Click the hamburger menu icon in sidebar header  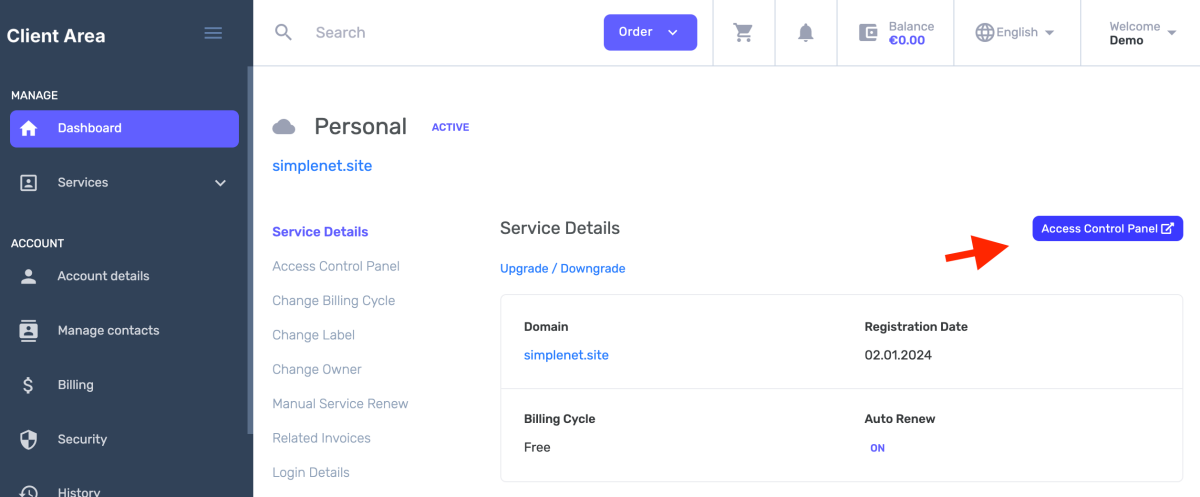point(213,33)
